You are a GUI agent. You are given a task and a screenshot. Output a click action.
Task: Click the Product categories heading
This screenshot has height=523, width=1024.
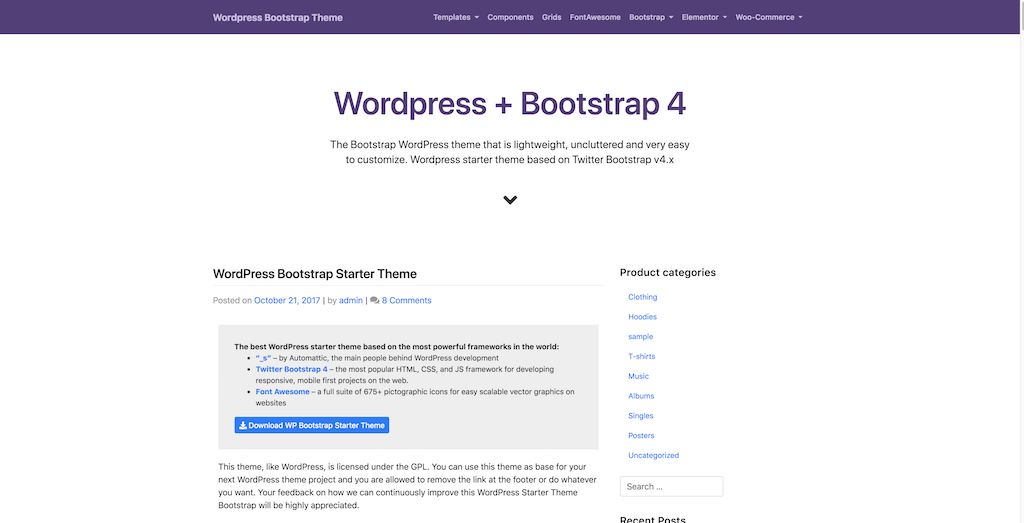point(667,273)
